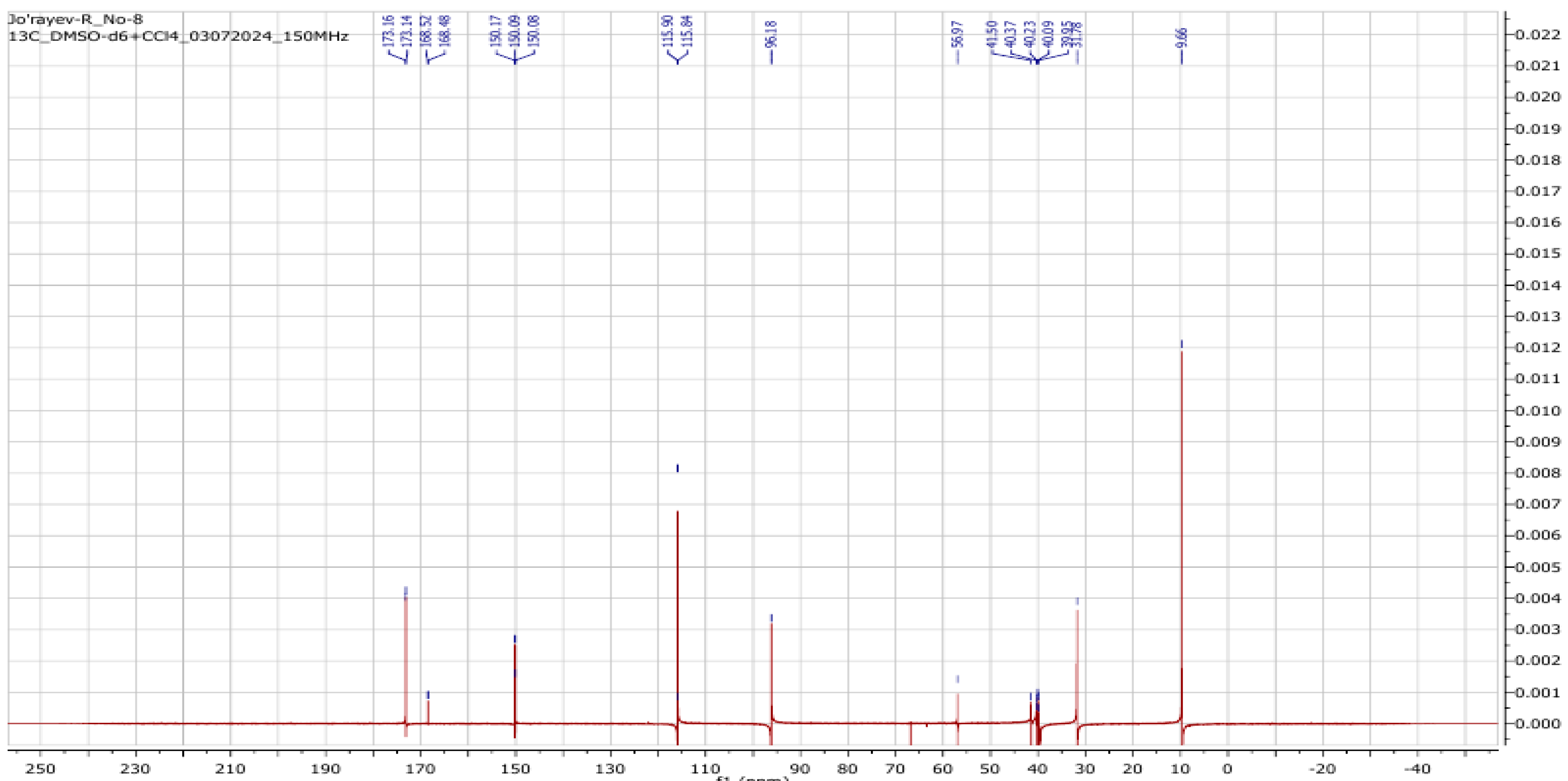The height and width of the screenshot is (781, 1568).
Task: Click the 250 tick label on ppm axis
Action: tap(40, 769)
